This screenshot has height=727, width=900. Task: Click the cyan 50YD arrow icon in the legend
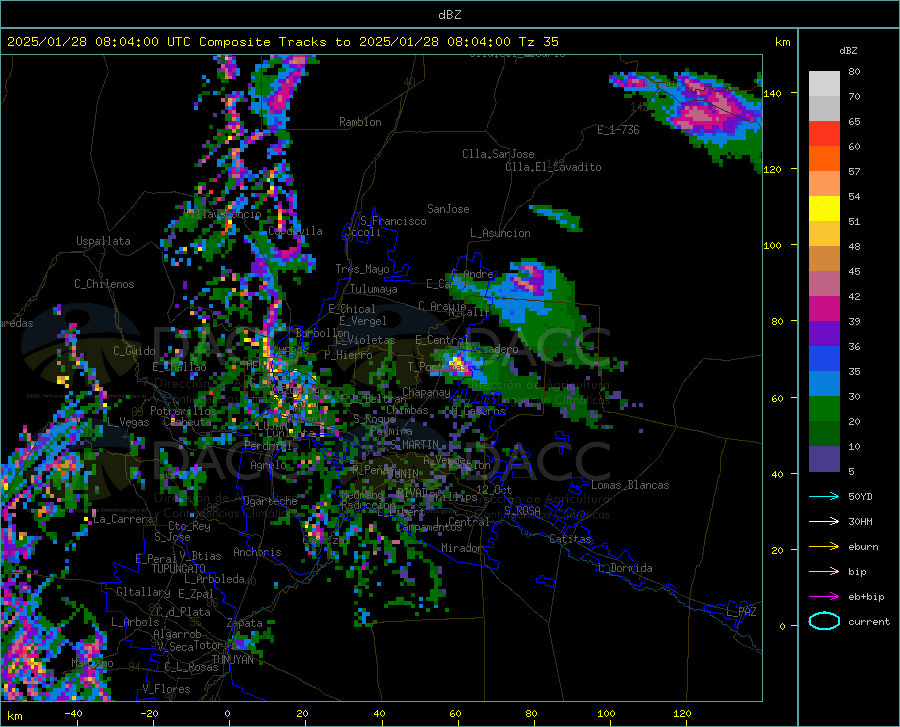point(824,496)
